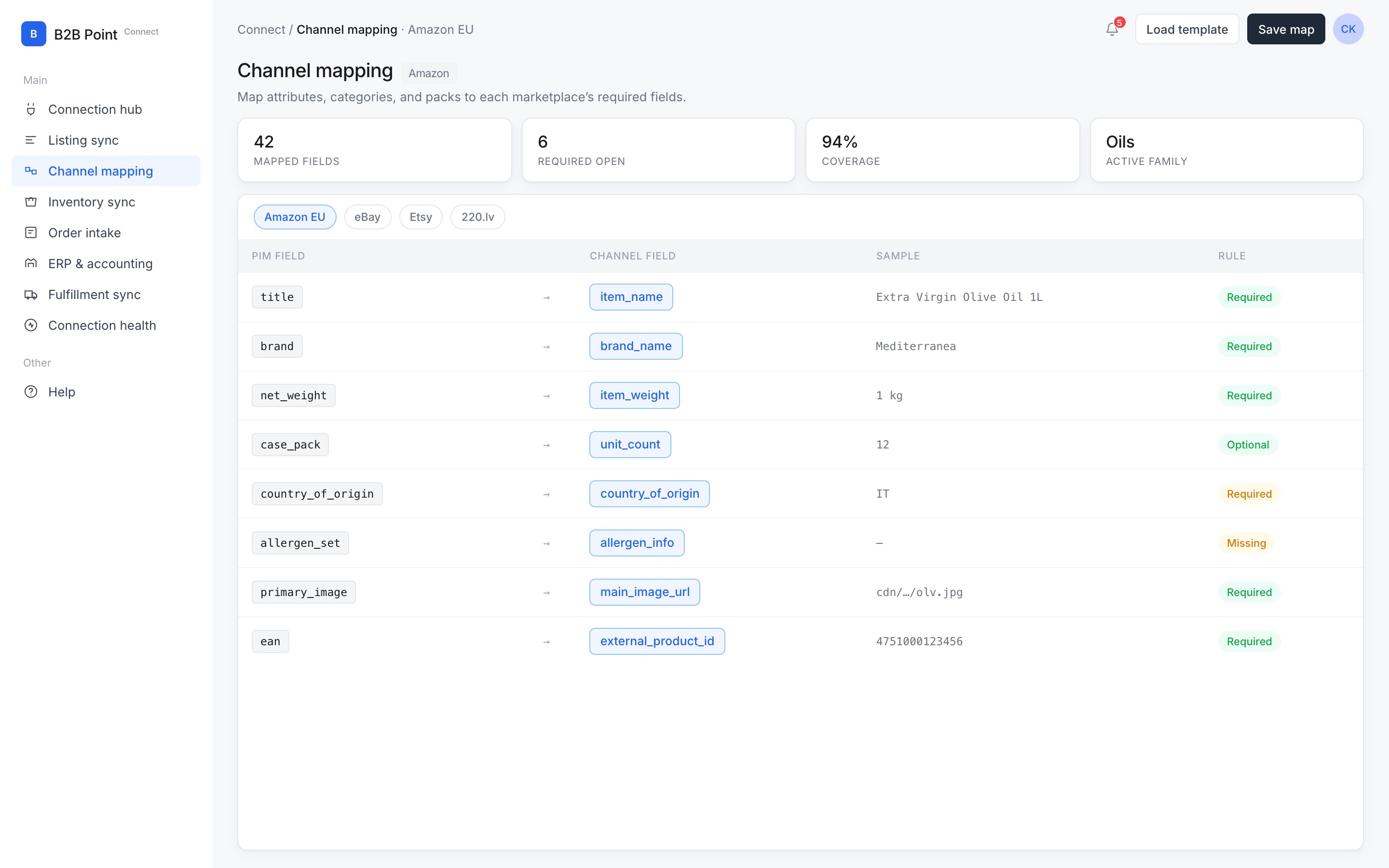Click the country_of_origin channel field chip
The image size is (1389, 868).
pos(649,494)
